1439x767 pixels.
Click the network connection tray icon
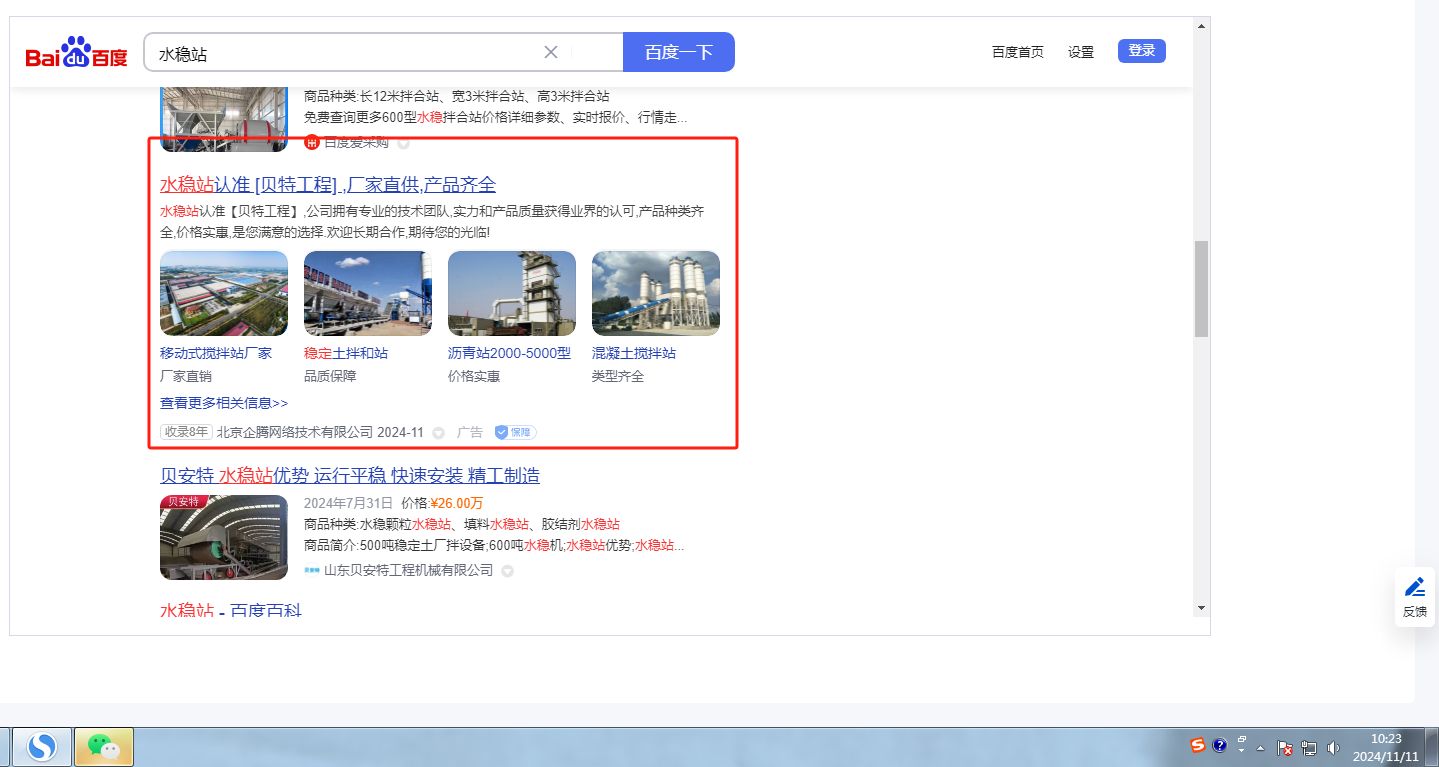click(x=1309, y=747)
